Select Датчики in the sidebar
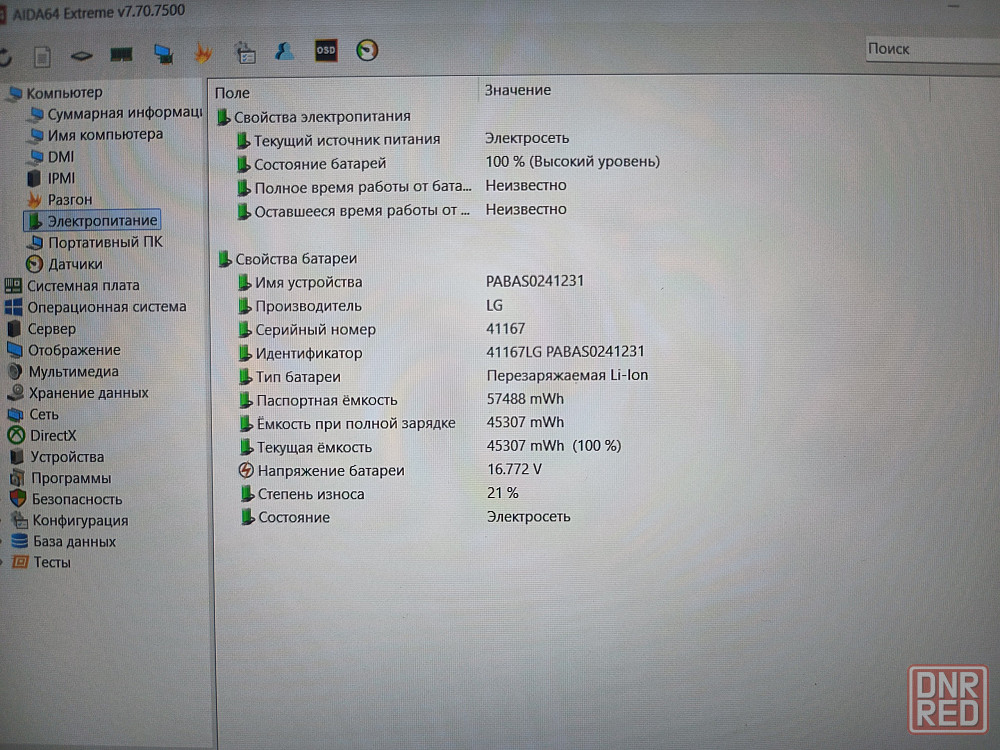This screenshot has height=750, width=1000. click(75, 264)
